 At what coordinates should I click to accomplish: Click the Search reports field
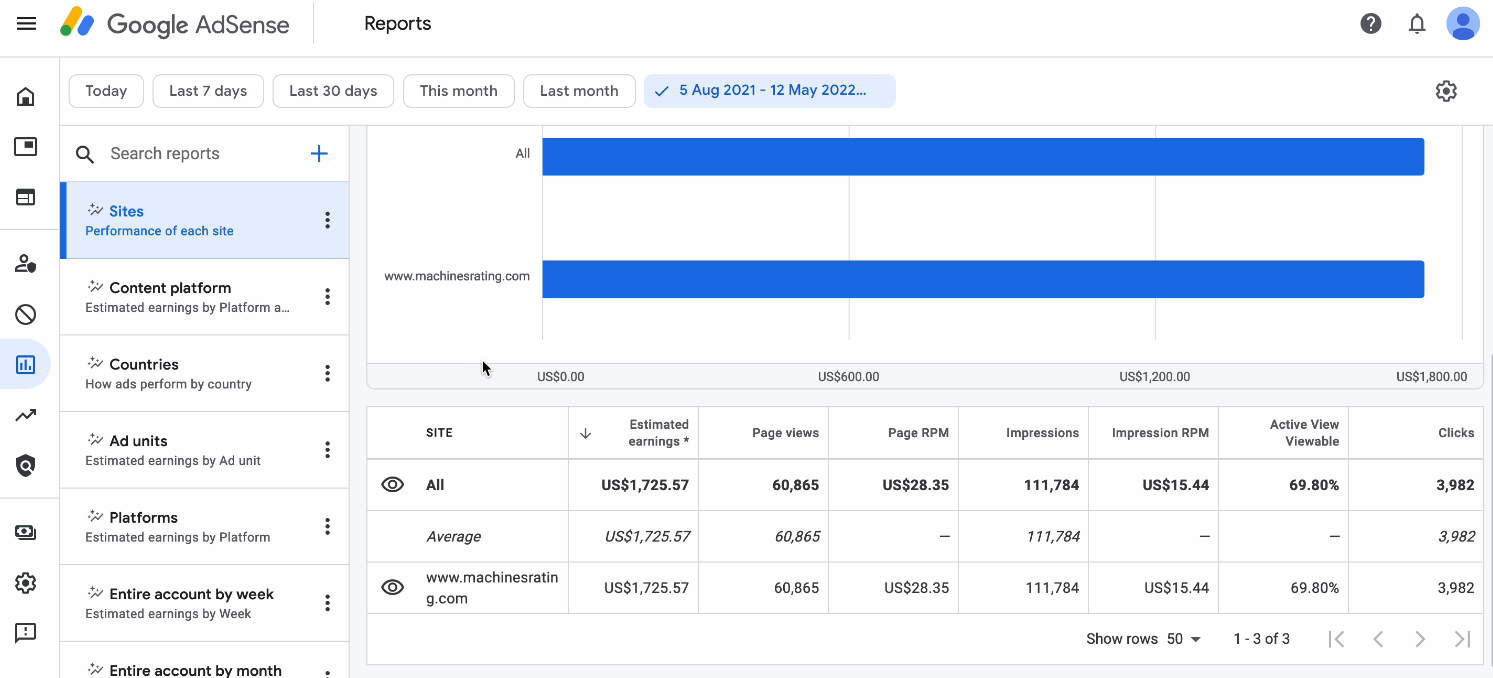[190, 153]
